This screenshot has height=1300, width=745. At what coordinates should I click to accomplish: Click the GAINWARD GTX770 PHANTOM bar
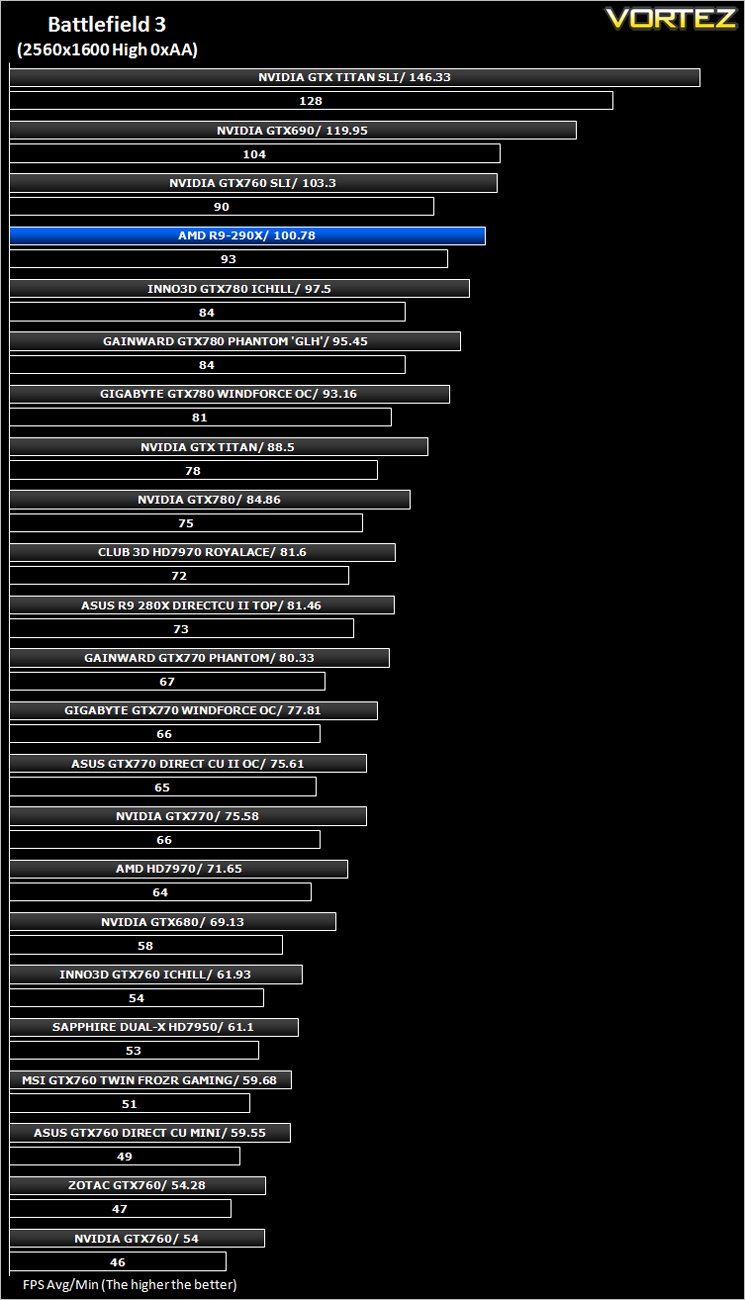200,658
